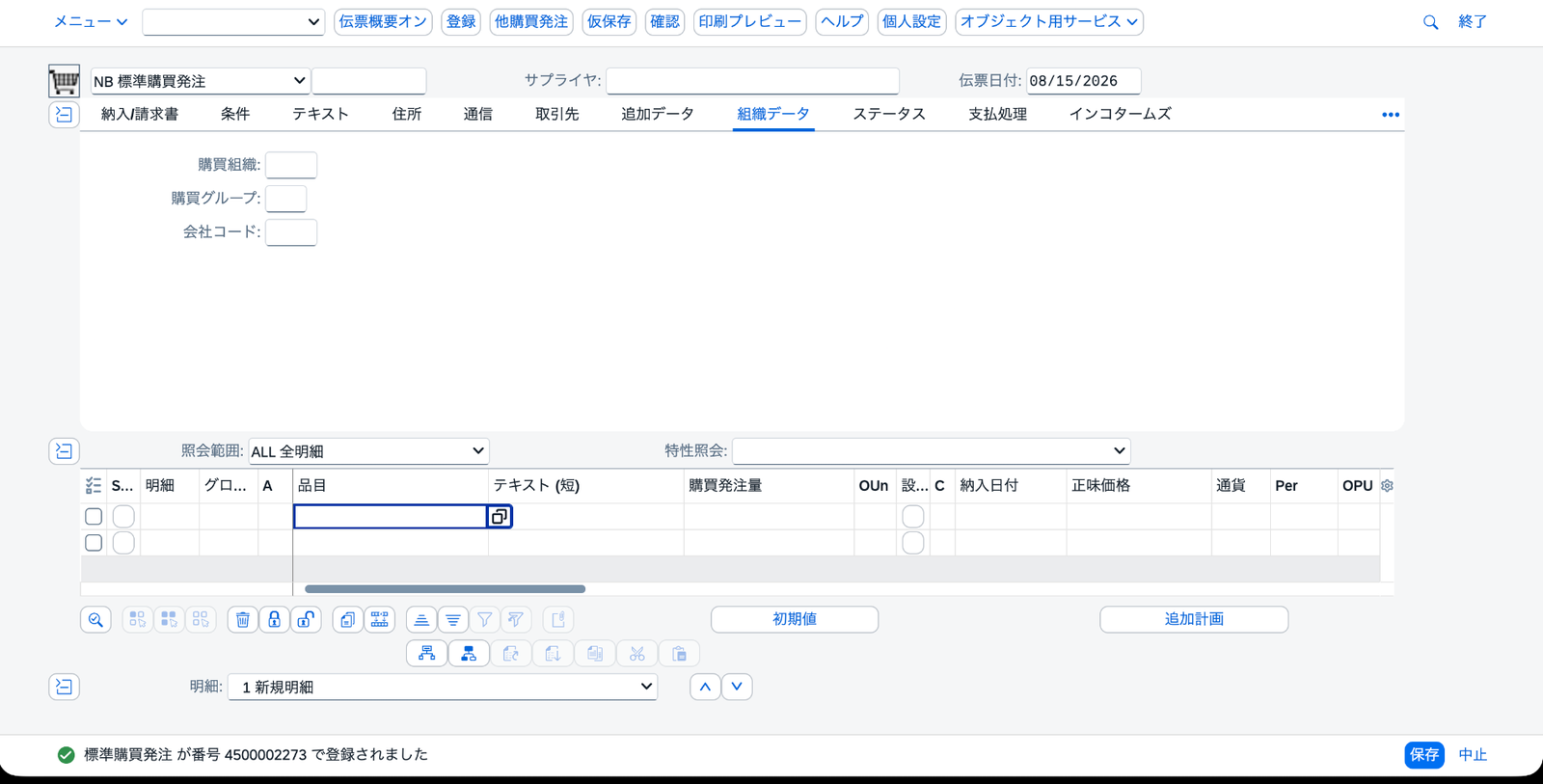Click the scissors cut icon
This screenshot has width=1543, height=784.
[x=637, y=654]
